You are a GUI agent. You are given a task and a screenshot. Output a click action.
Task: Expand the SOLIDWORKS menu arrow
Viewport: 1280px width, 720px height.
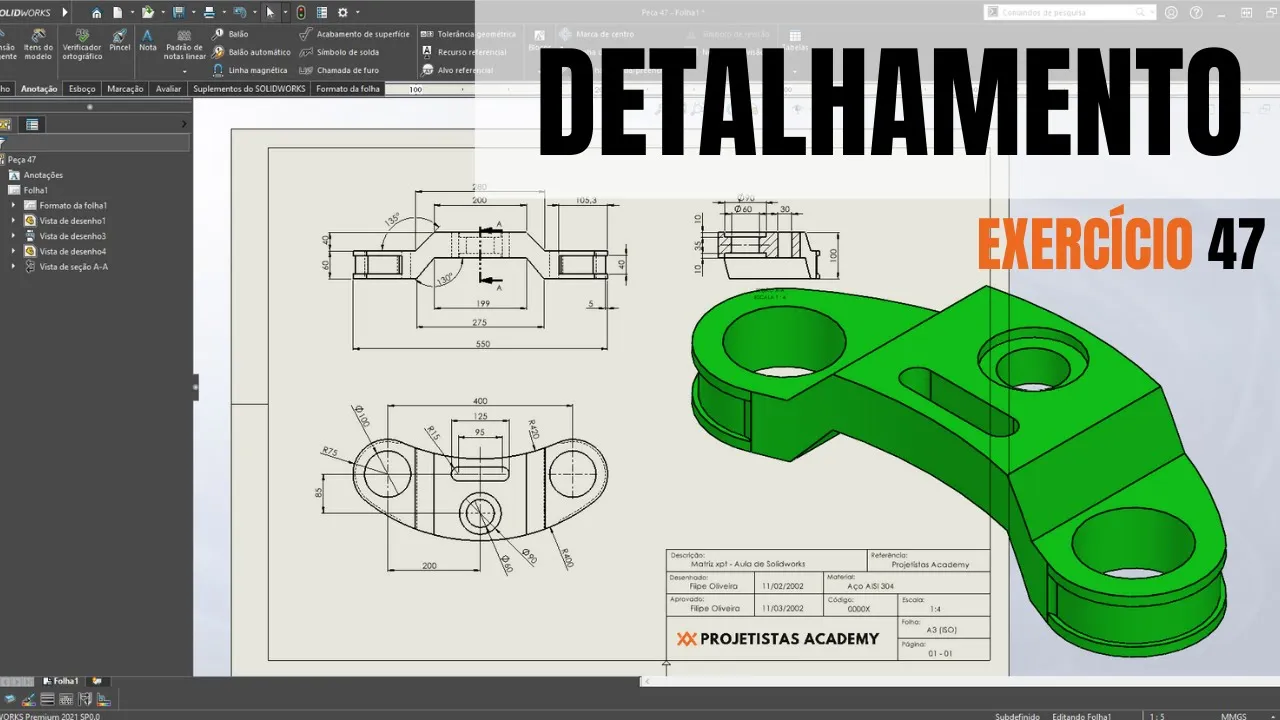(65, 13)
